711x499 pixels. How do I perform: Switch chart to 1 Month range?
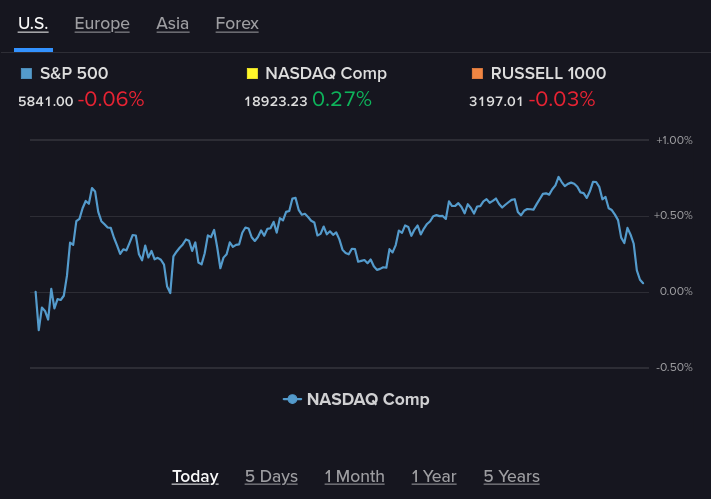355,476
